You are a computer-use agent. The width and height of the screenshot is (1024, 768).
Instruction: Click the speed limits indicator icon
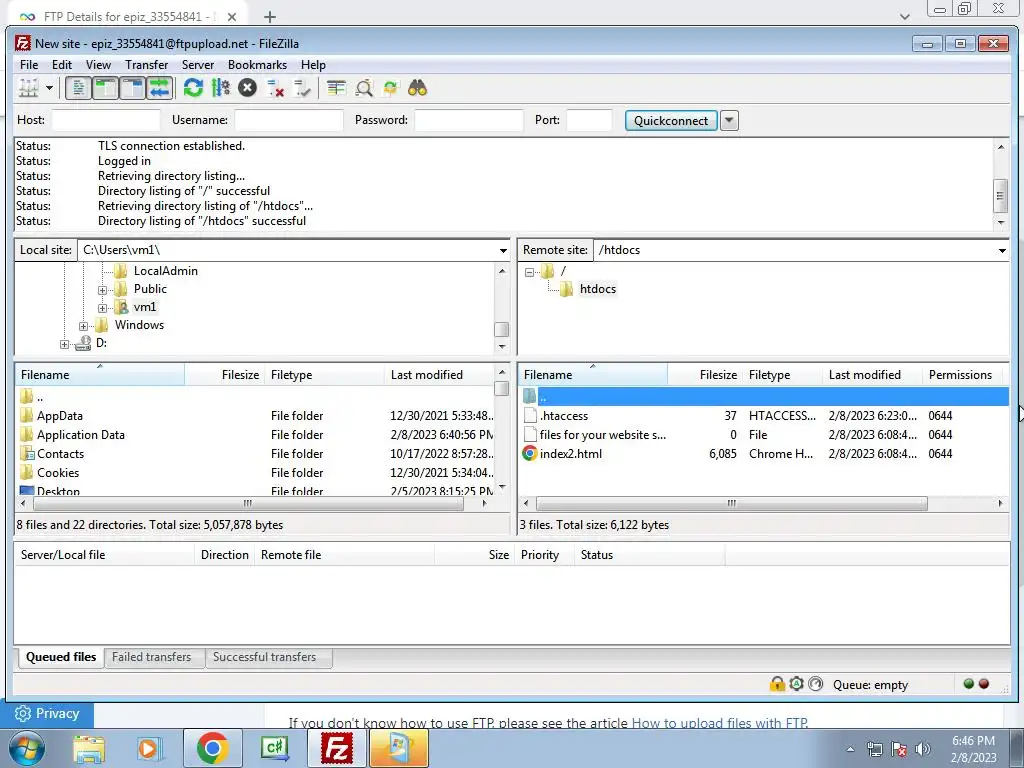[816, 684]
